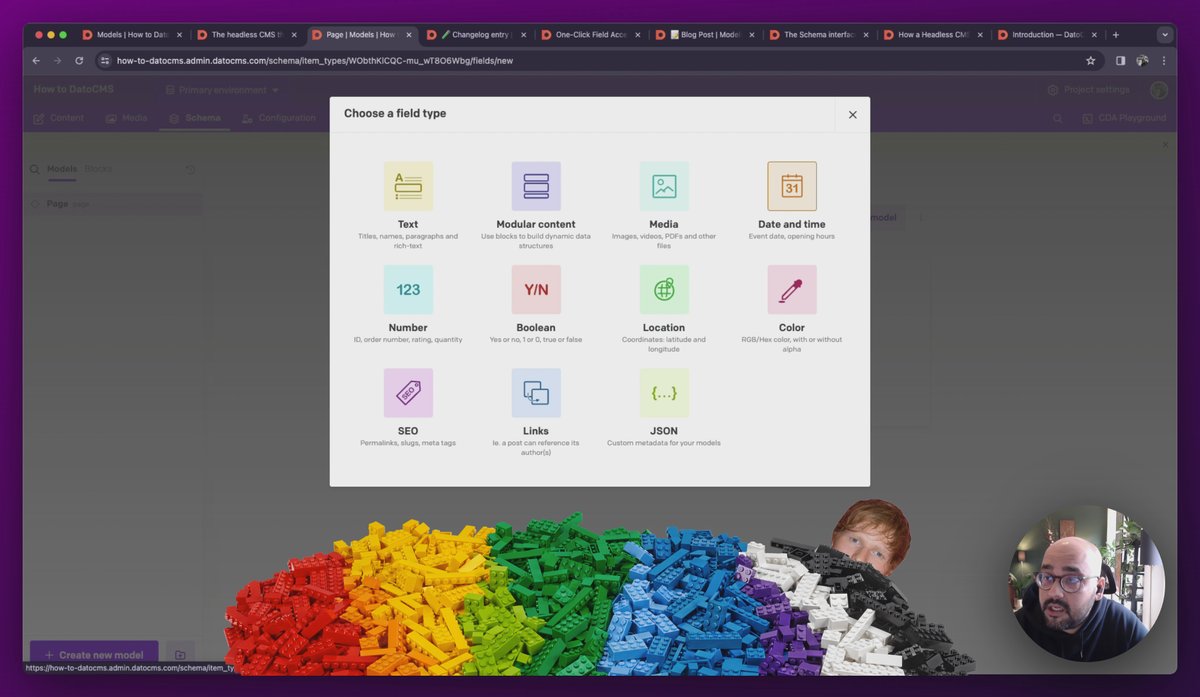Open the Chrome three-dot menu
This screenshot has height=697, width=1200.
click(1164, 60)
